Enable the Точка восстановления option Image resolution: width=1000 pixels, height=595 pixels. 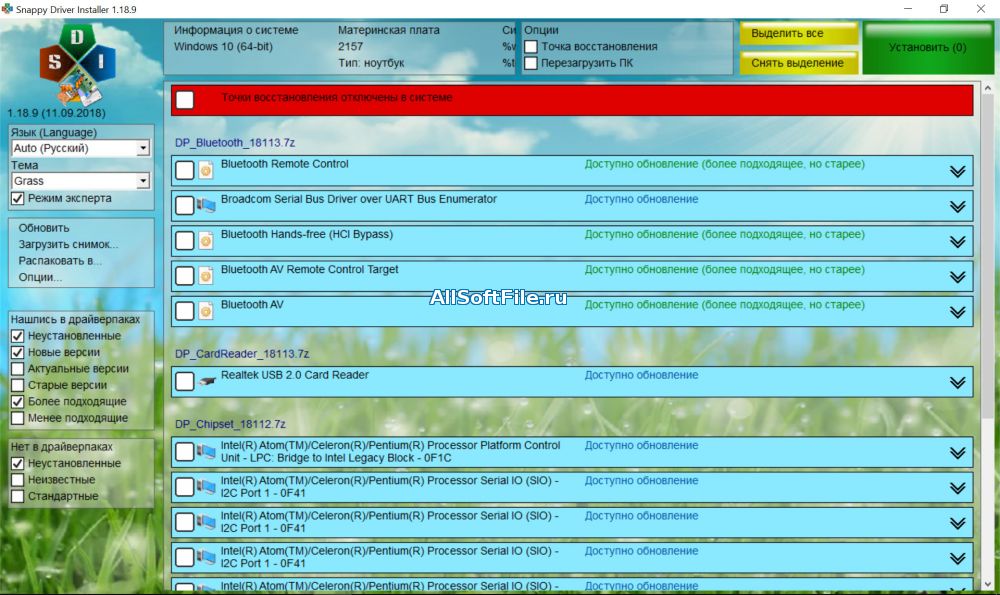tap(531, 47)
